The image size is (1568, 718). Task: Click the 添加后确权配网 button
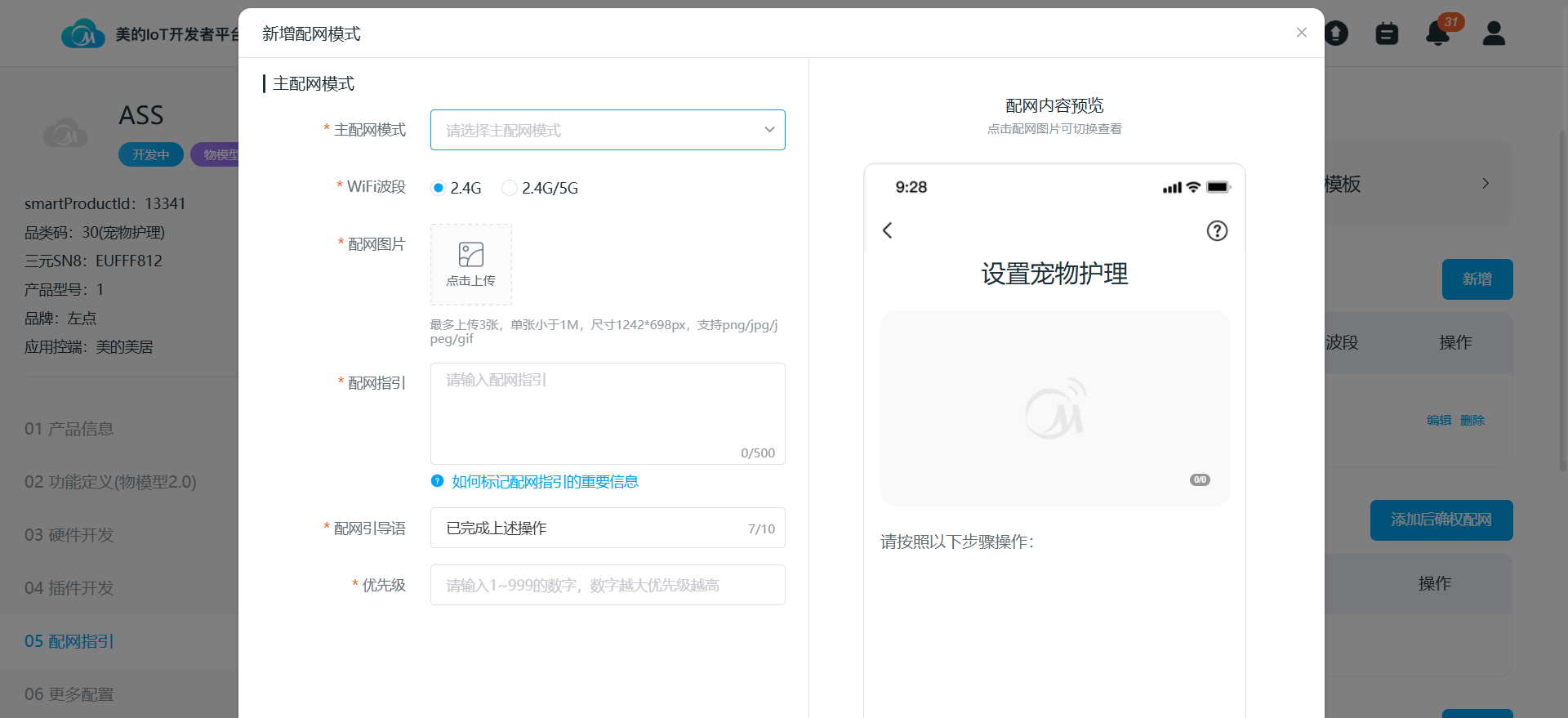(x=1441, y=520)
